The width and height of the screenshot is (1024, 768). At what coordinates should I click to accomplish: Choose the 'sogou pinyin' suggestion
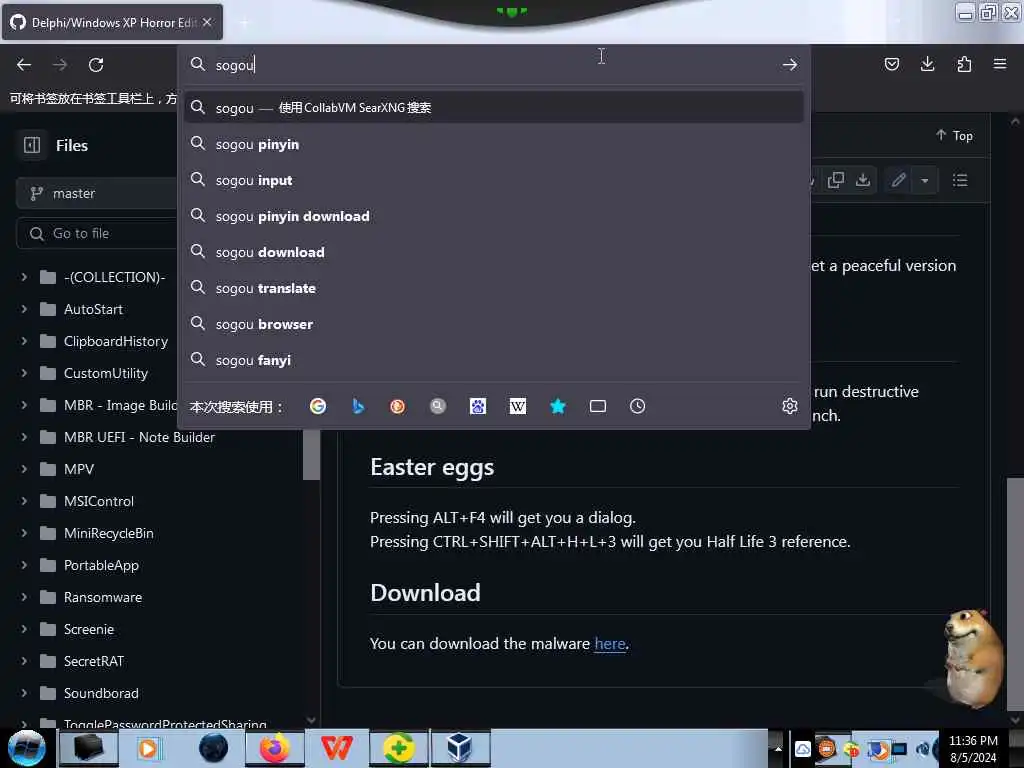493,144
